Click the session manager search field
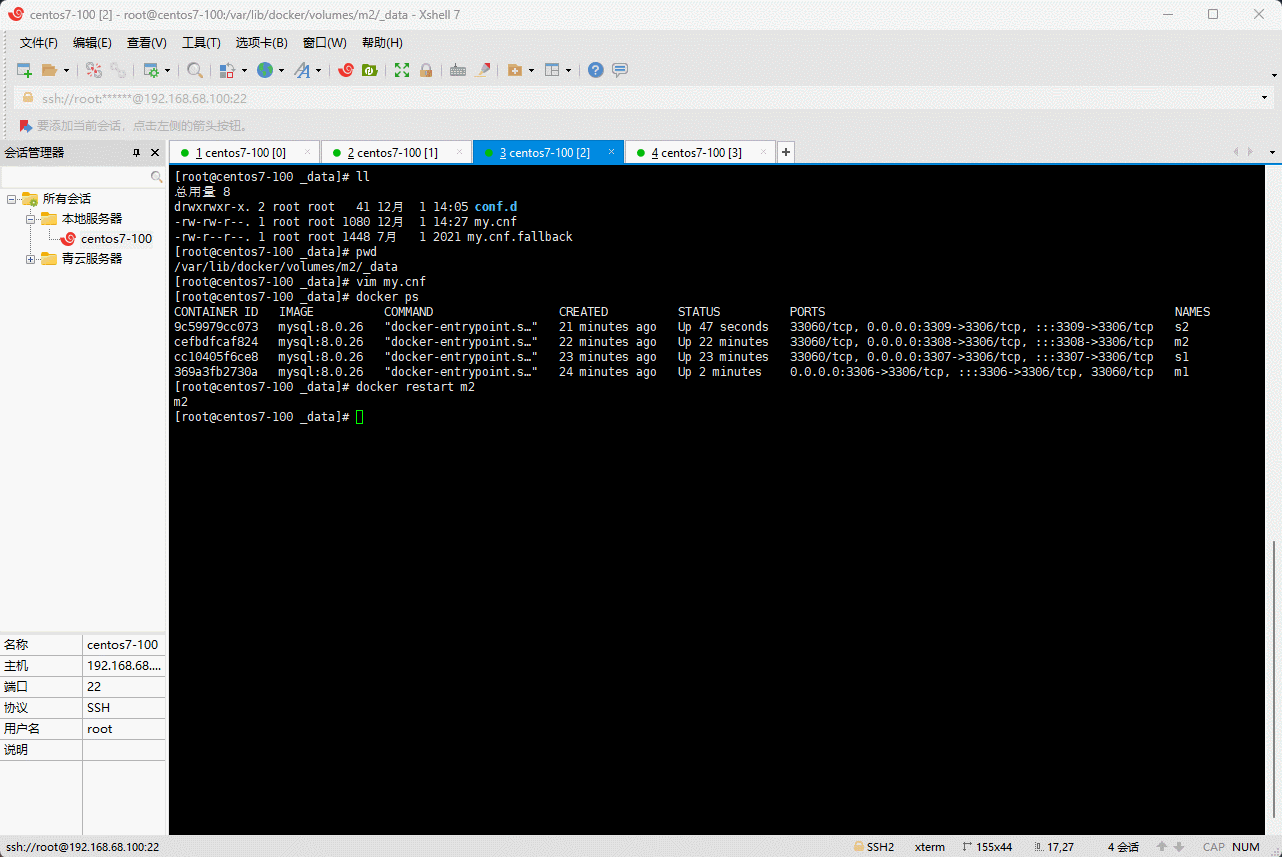 click(83, 177)
